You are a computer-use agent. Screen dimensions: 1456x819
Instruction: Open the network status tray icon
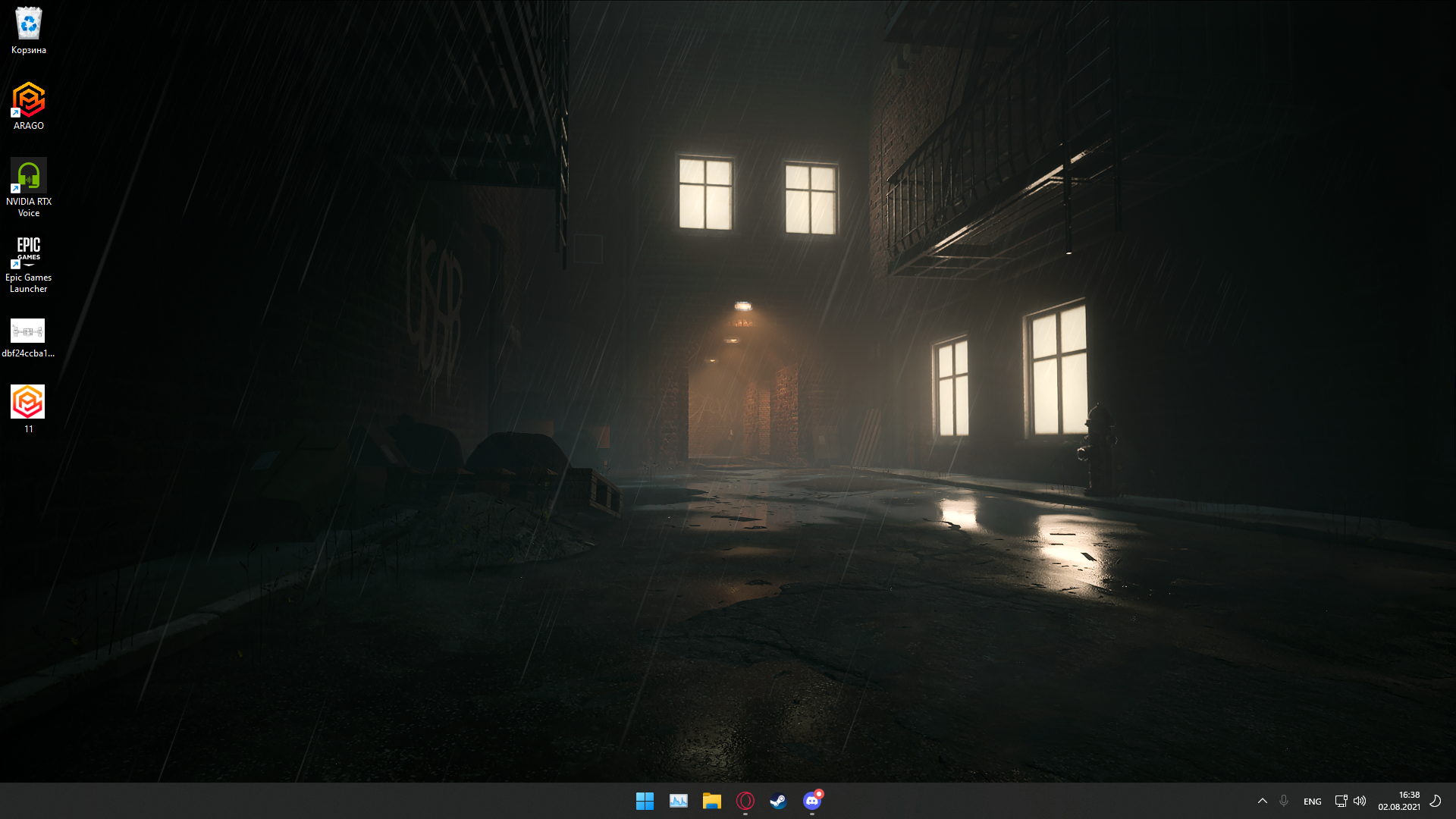1341,801
